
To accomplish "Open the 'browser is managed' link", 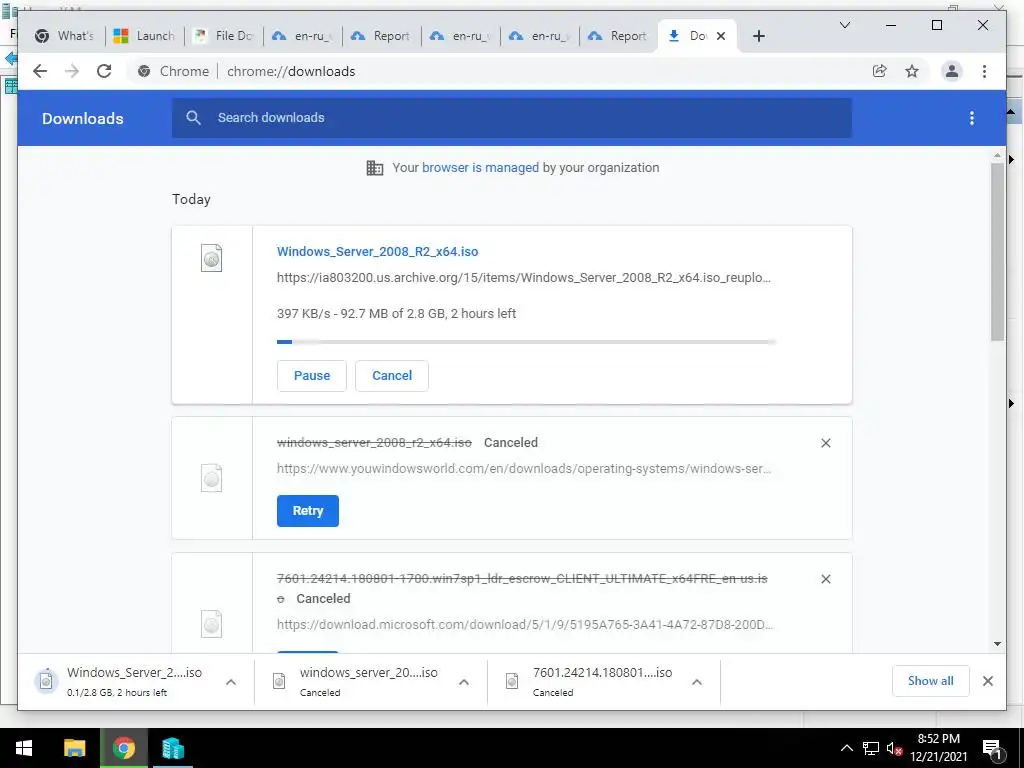I will pos(480,168).
